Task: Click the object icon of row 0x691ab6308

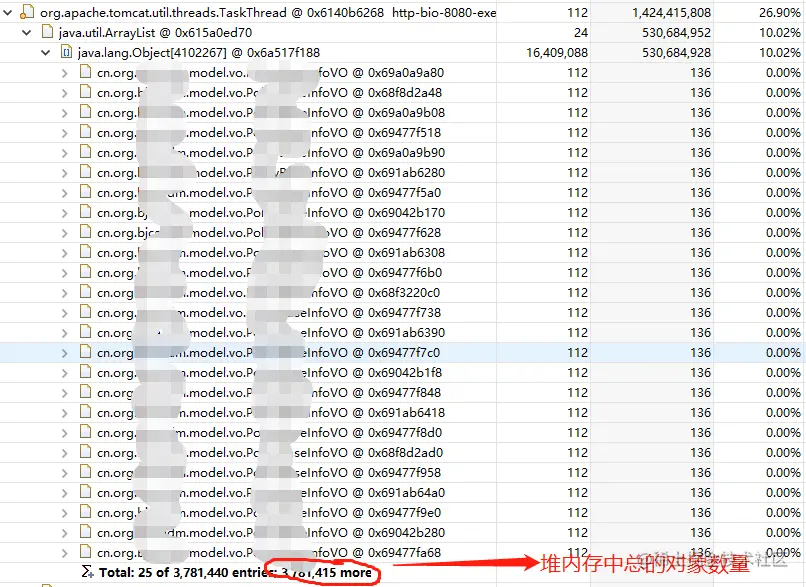Action: (x=85, y=252)
